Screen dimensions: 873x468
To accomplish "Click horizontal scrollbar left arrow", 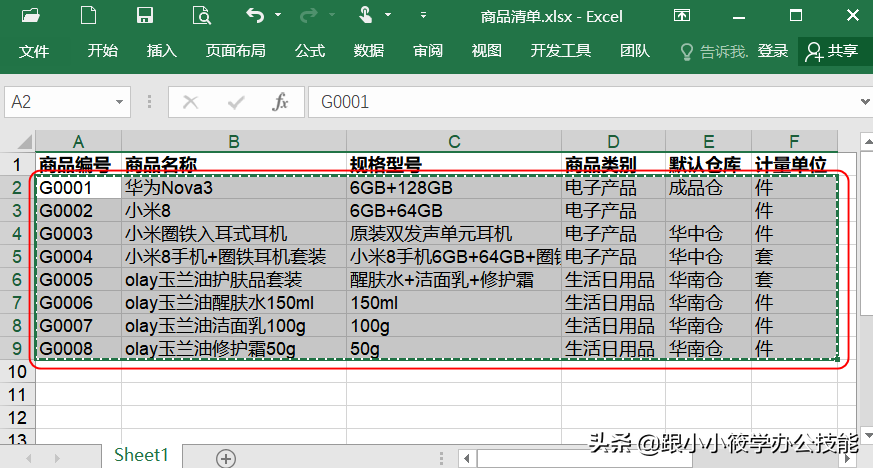I will (x=467, y=459).
